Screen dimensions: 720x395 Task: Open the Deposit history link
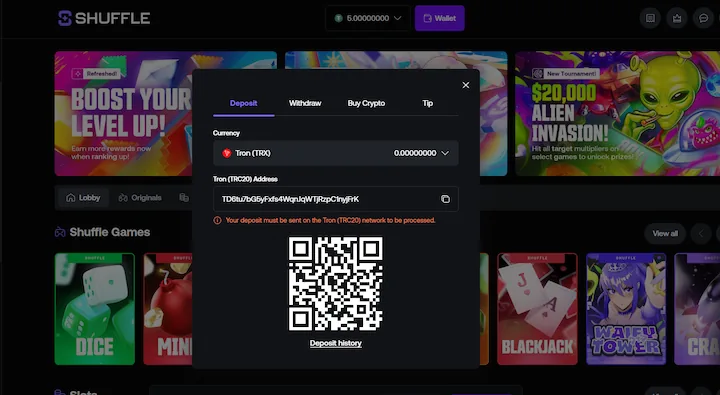coord(336,343)
